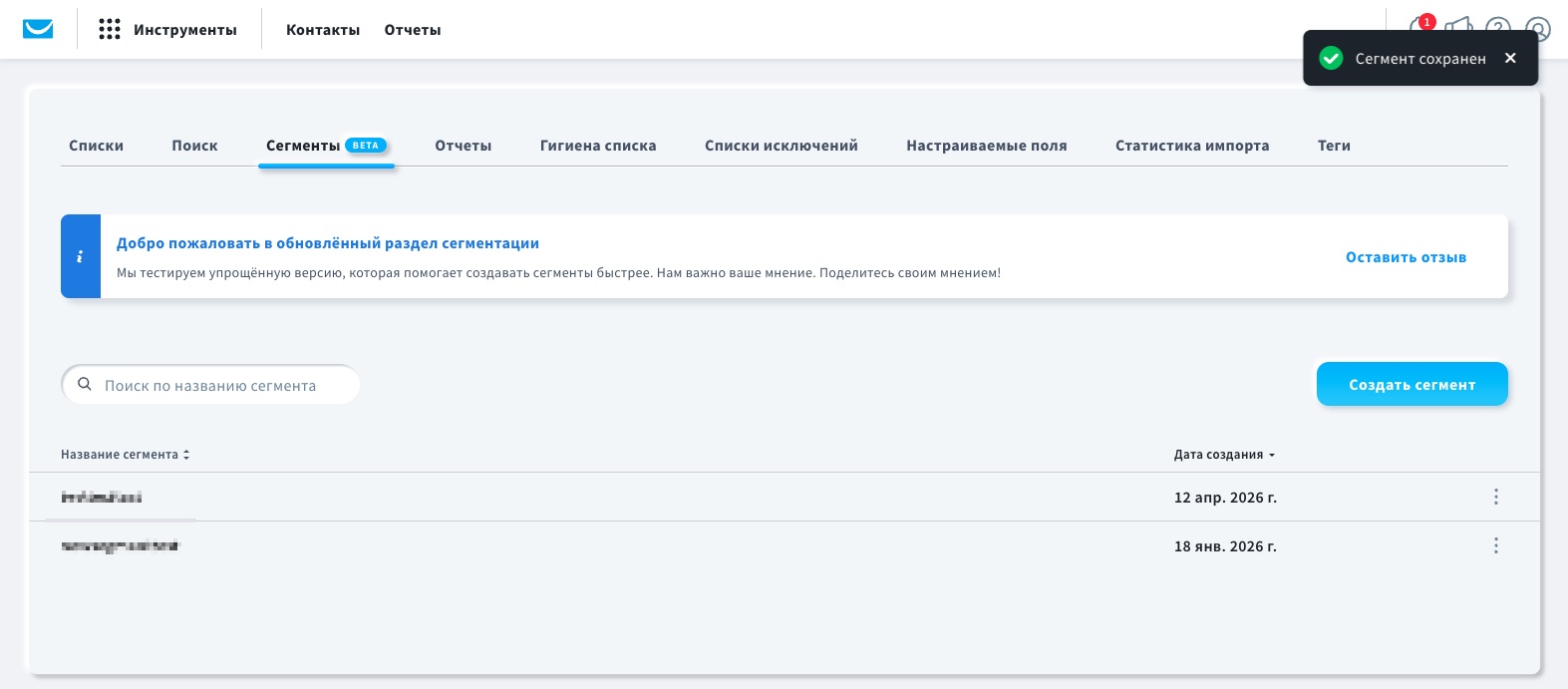
Task: Switch to the Гигиена списка tab
Action: click(598, 146)
